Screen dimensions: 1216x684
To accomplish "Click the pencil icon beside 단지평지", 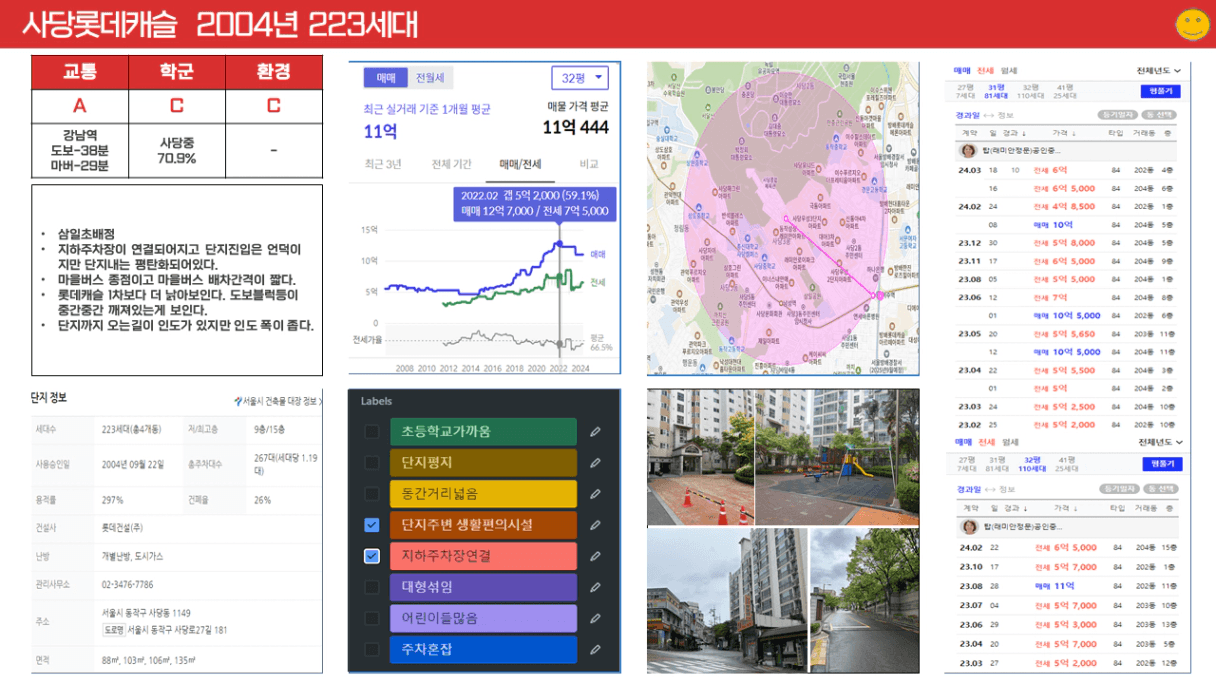I will [x=595, y=463].
